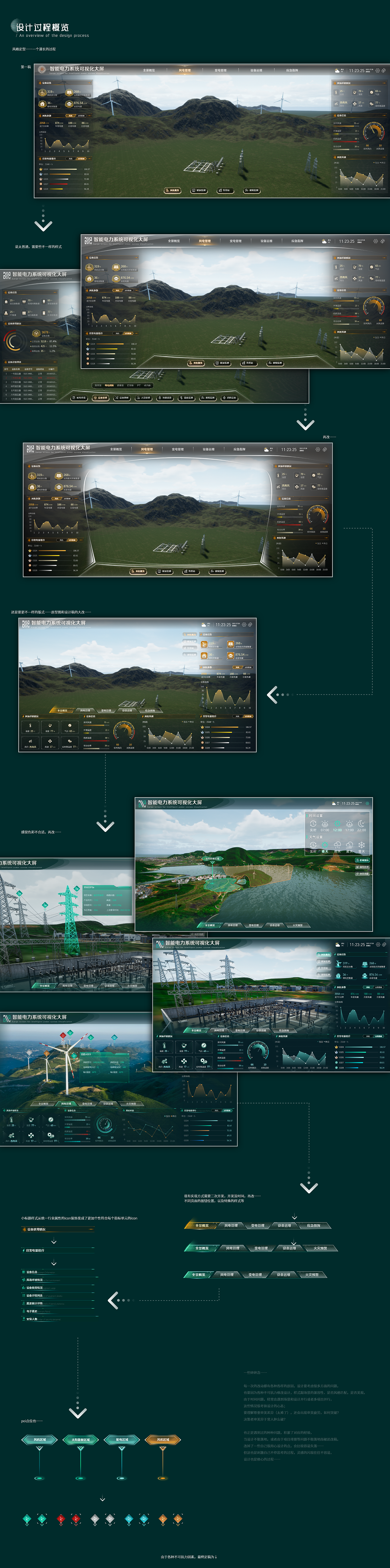The height and width of the screenshot is (1568, 390).
Task: Click round logo emblem in 第一稿 dashboard header
Action: (x=43, y=69)
